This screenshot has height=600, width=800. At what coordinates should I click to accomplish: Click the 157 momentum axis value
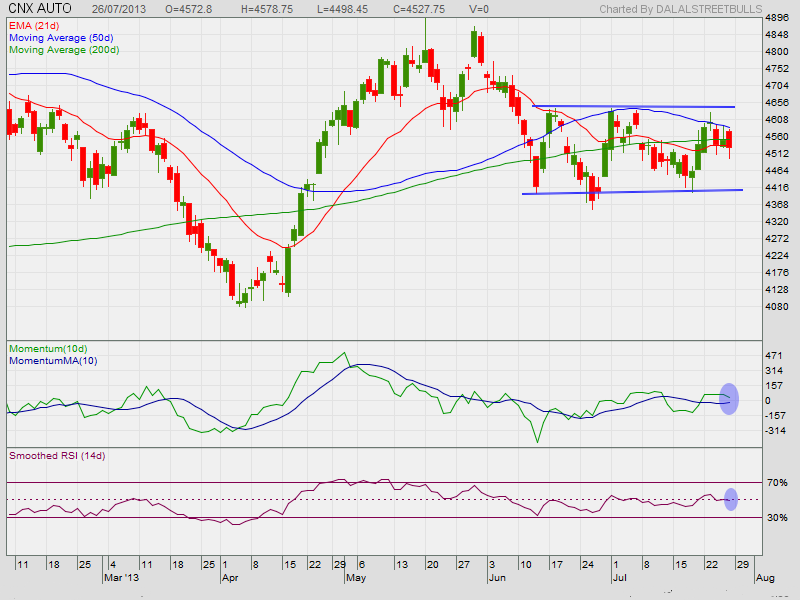pyautogui.click(x=774, y=386)
